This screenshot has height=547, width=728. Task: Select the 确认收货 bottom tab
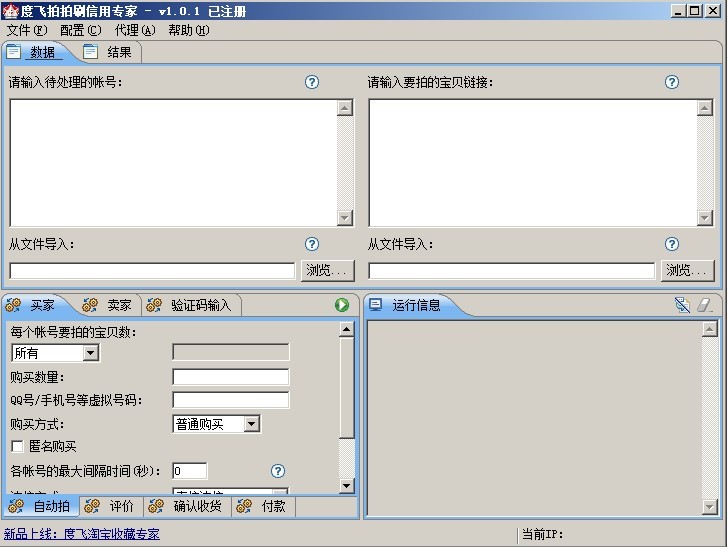point(188,506)
